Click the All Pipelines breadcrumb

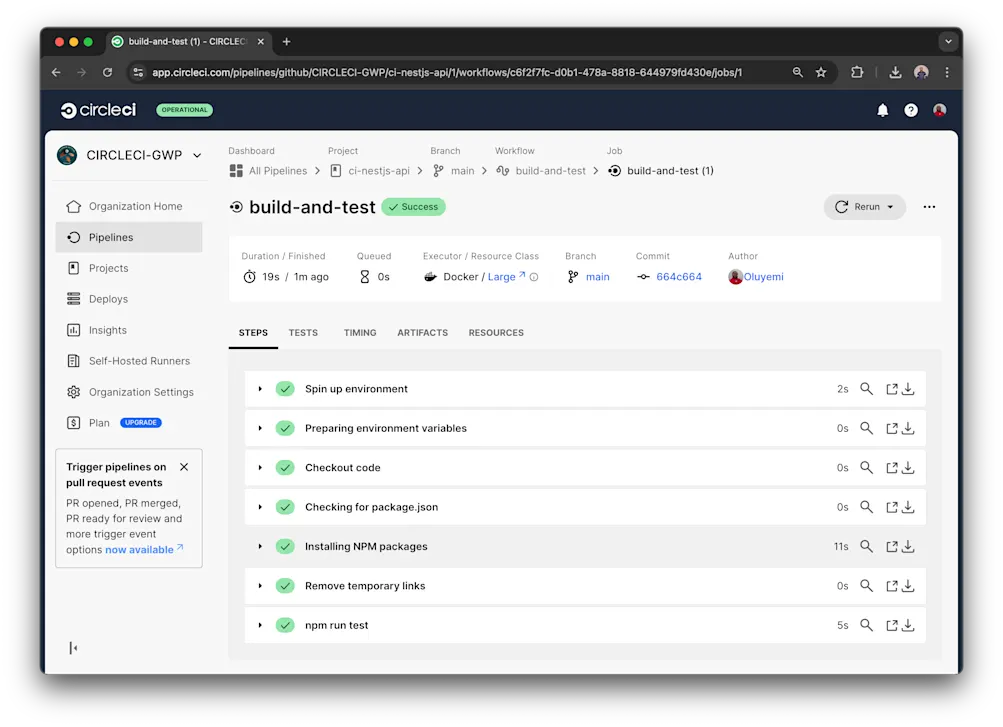(269, 171)
